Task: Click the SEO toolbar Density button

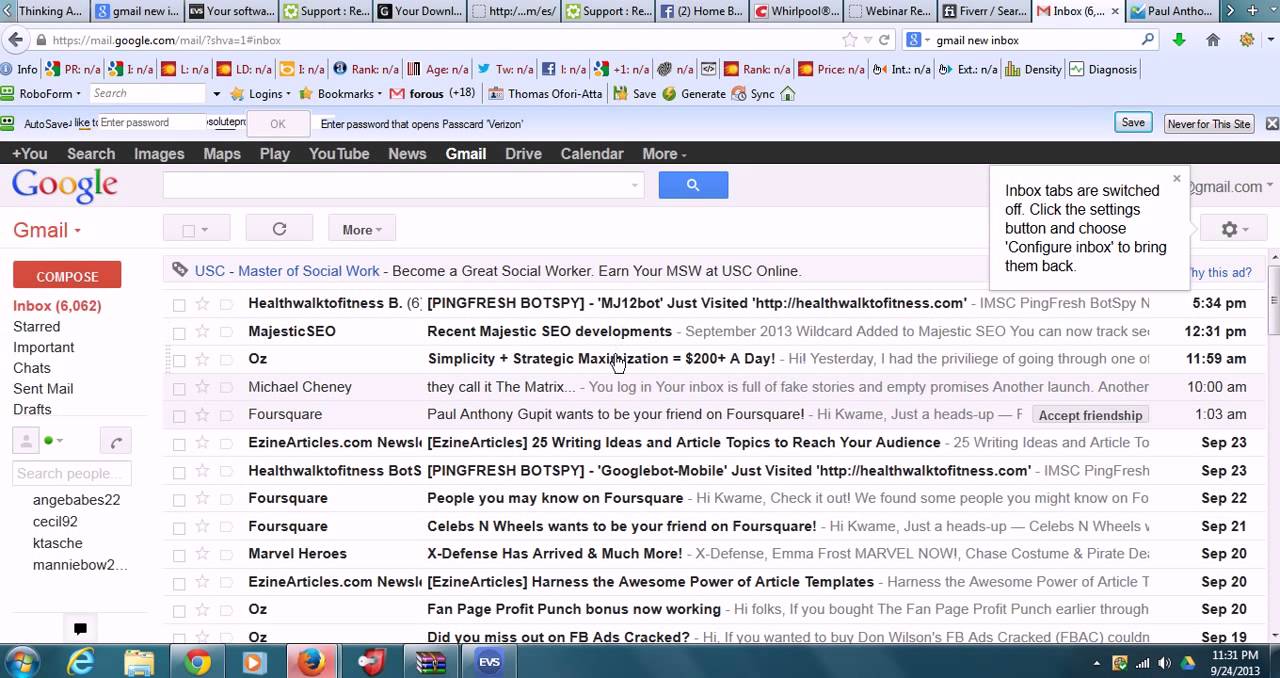Action: pyautogui.click(x=1033, y=69)
